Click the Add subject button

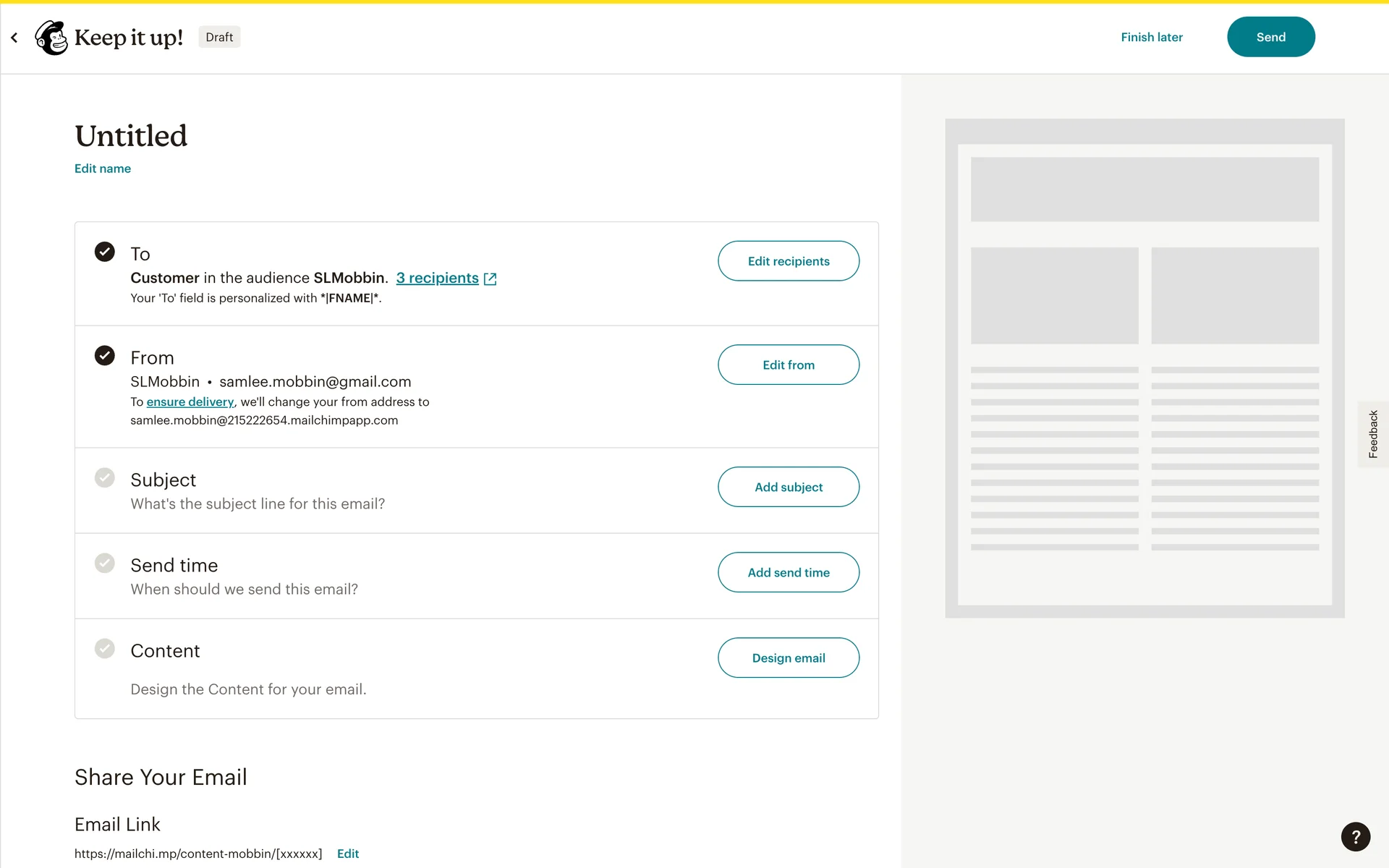click(789, 487)
